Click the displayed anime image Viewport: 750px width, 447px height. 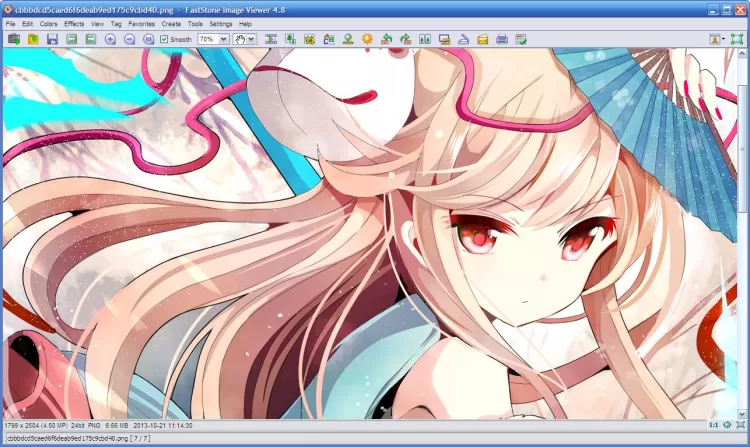coord(370,233)
